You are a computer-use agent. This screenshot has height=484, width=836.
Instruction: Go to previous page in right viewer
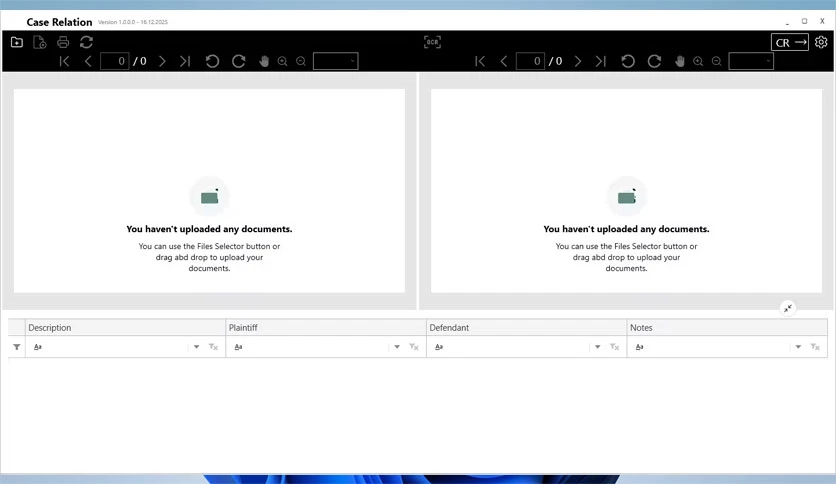tap(504, 61)
